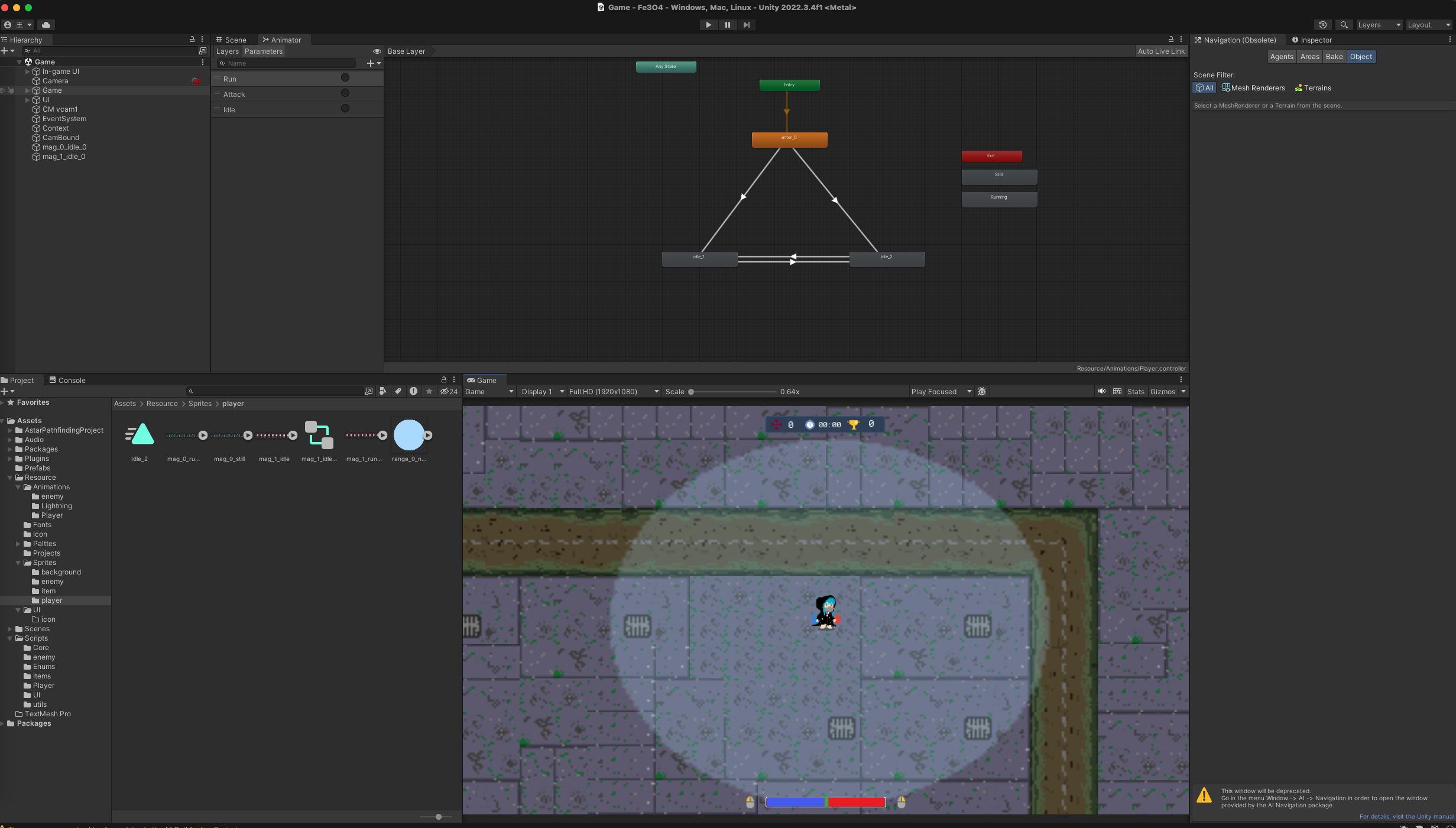Image resolution: width=1456 pixels, height=828 pixels.
Task: Click the Base Layer breadcrumb
Action: click(x=406, y=51)
